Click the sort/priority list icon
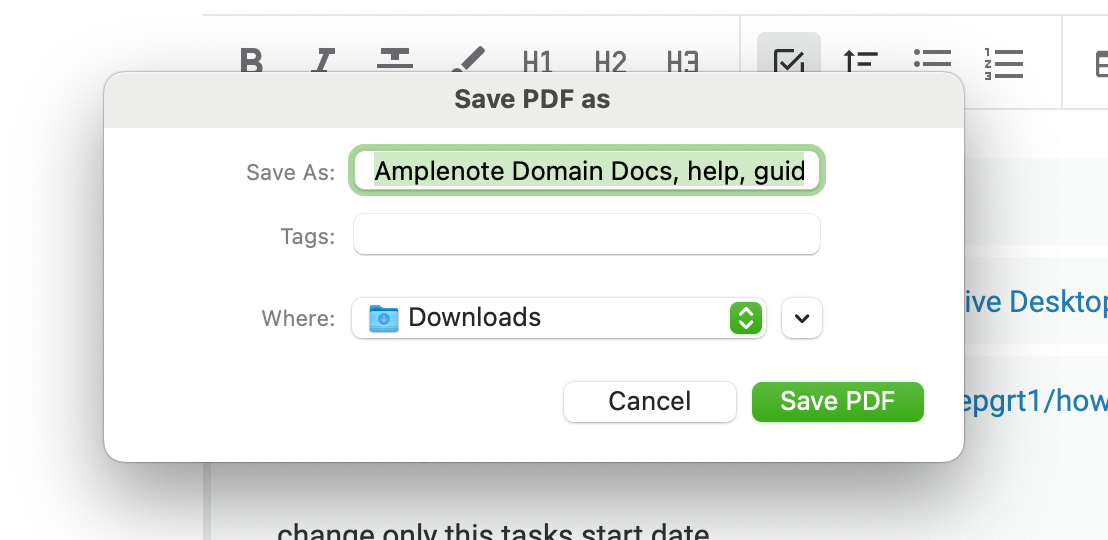1108x540 pixels. click(860, 61)
